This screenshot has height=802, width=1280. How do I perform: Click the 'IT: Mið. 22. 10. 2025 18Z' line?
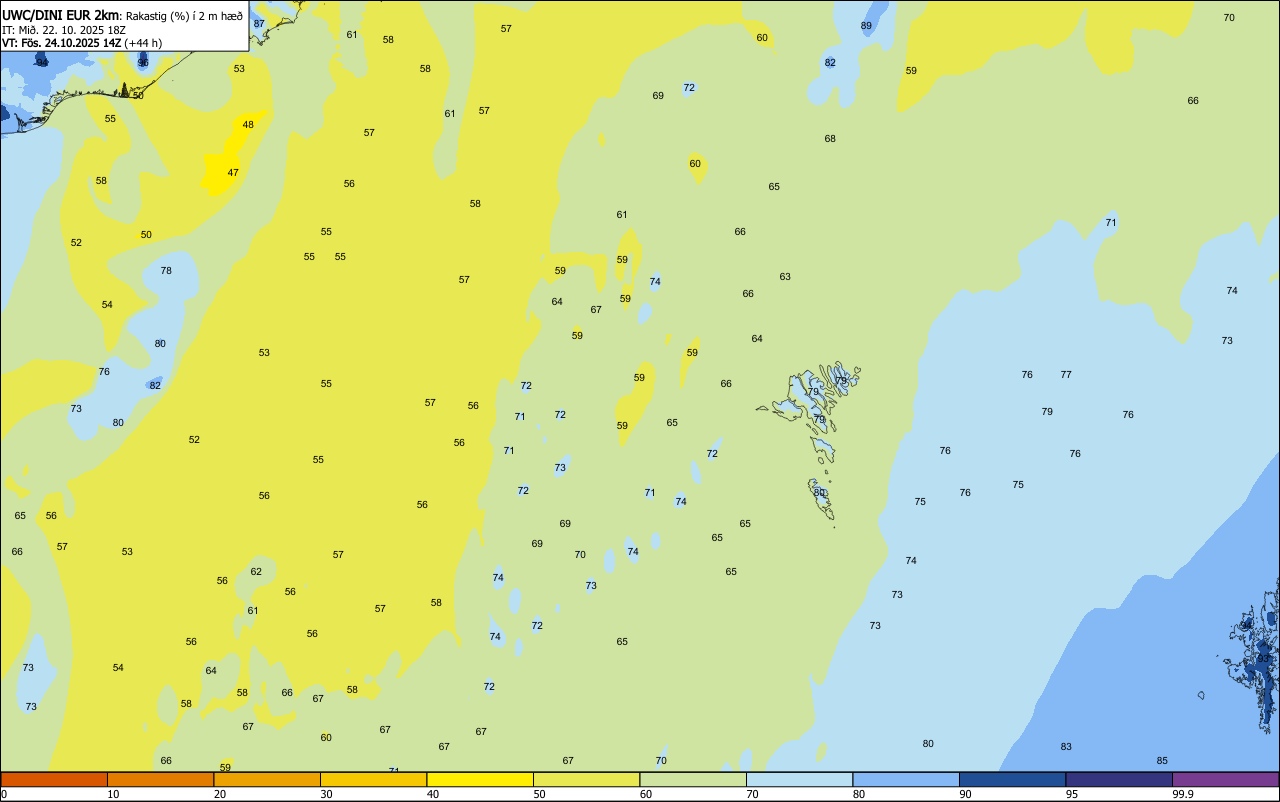pyautogui.click(x=63, y=29)
